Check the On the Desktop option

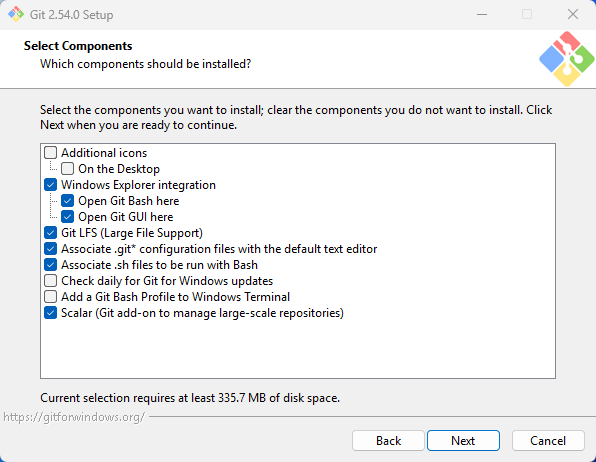68,169
